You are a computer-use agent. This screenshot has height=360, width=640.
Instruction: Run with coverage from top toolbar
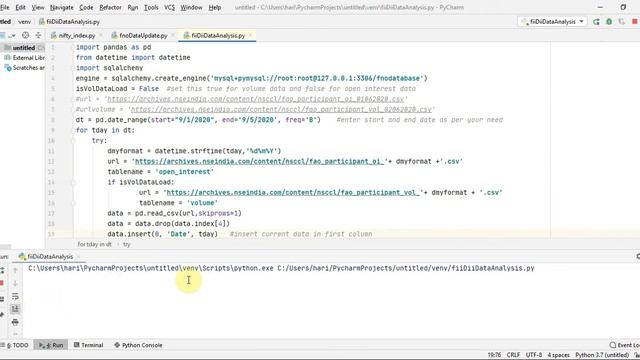(622, 22)
